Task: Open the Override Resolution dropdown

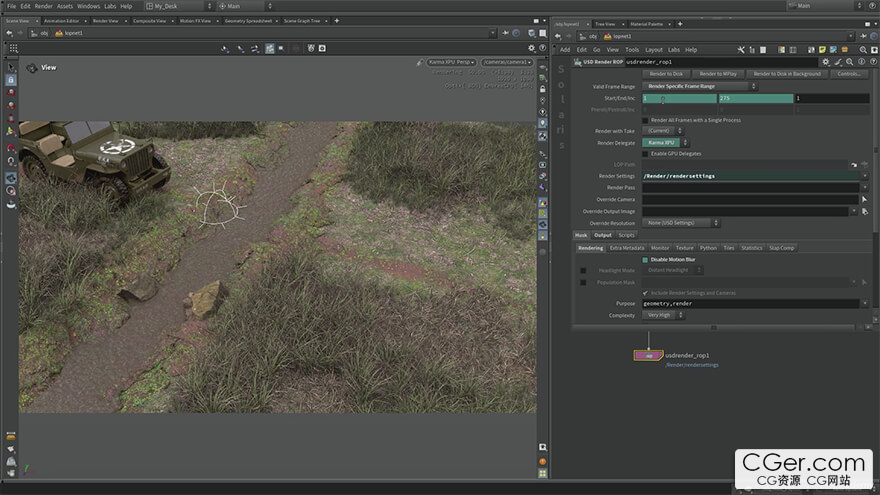Action: pos(681,223)
